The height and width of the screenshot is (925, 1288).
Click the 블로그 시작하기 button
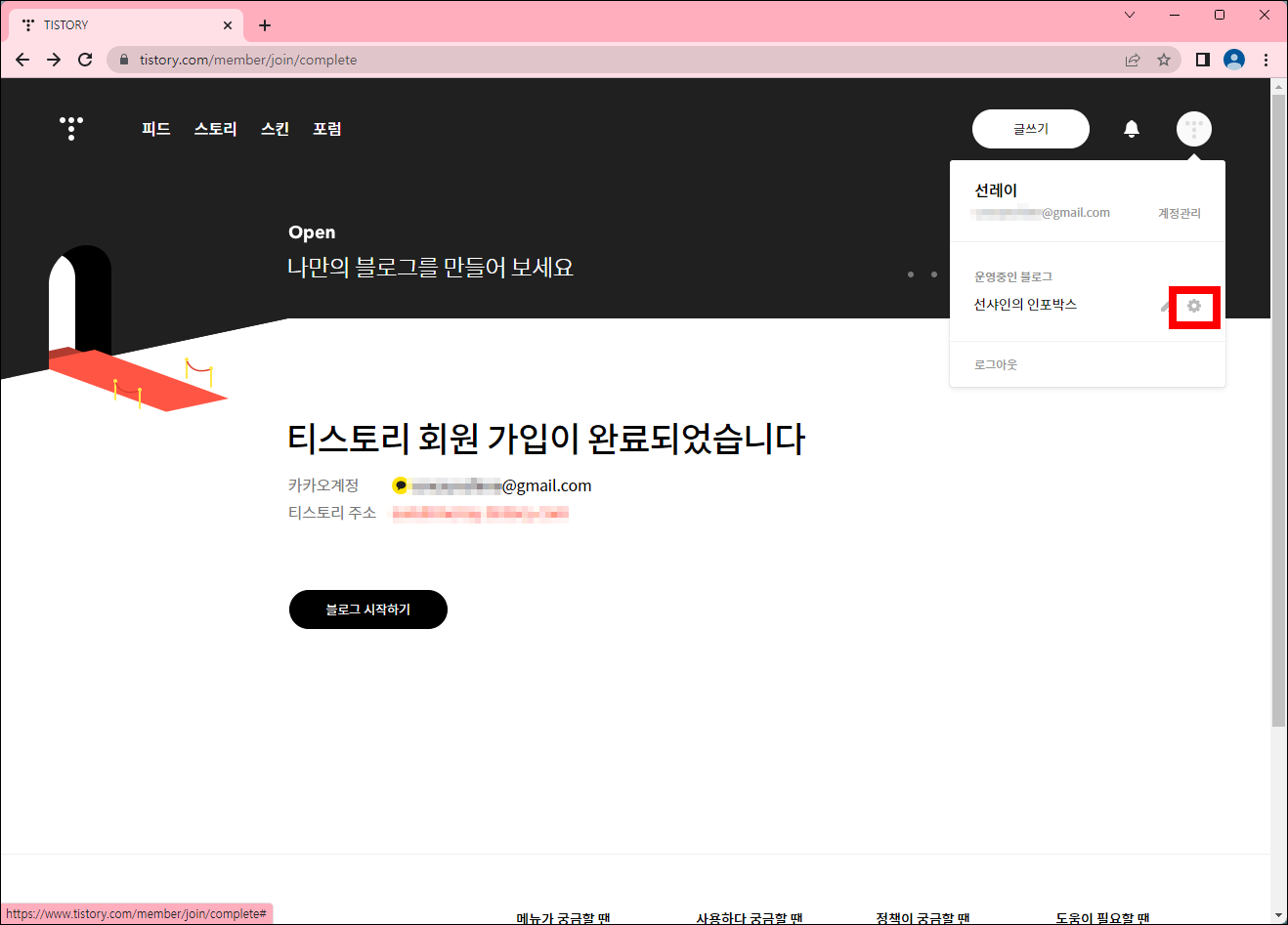[x=368, y=610]
